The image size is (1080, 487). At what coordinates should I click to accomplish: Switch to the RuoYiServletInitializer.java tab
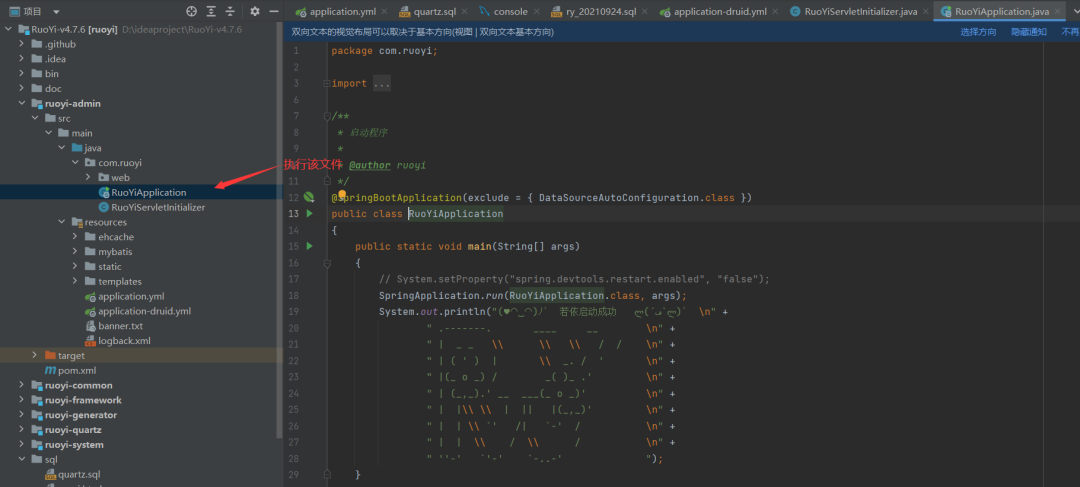coord(861,12)
